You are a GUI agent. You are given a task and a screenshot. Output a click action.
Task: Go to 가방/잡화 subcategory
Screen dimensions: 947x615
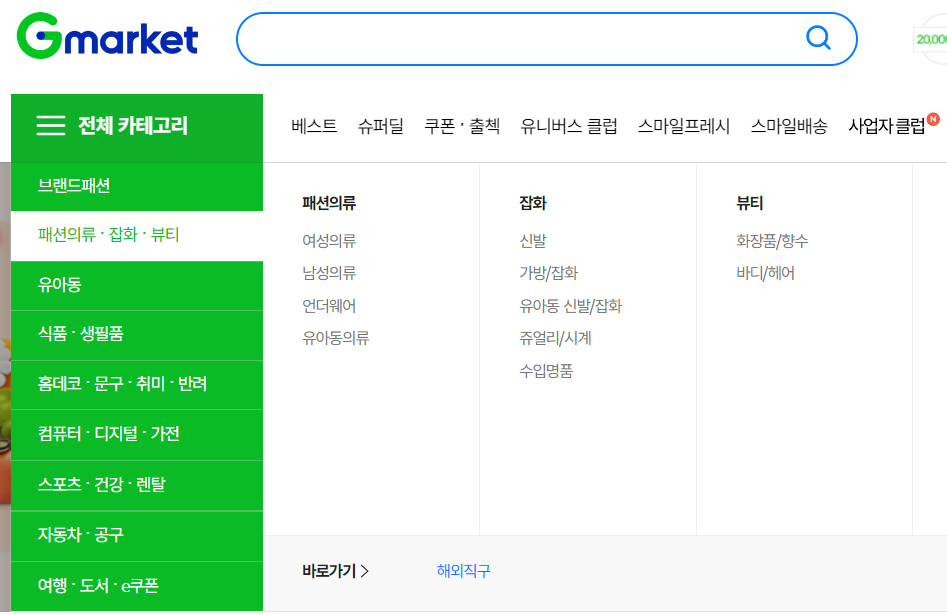(x=548, y=273)
